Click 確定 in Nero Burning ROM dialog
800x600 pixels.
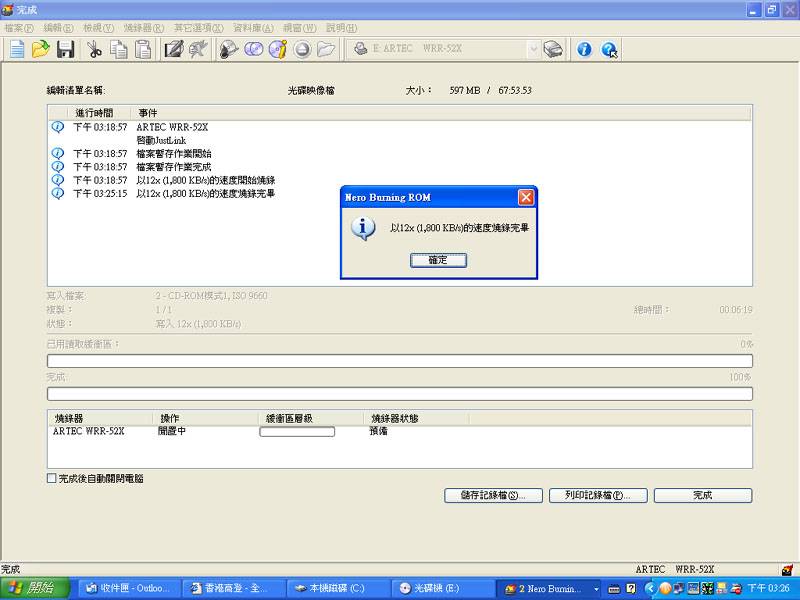pyautogui.click(x=438, y=260)
